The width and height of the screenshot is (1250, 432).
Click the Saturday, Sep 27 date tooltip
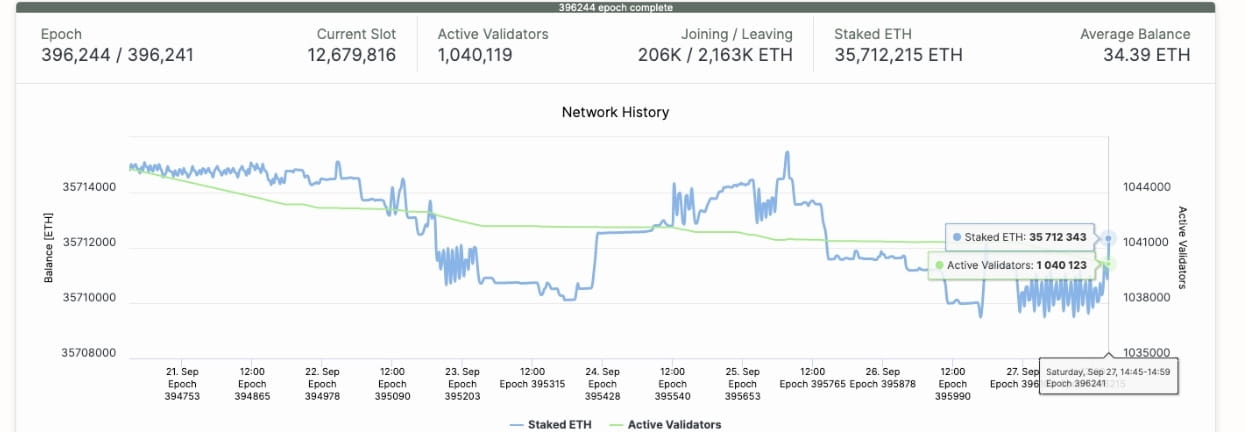[x=1108, y=377]
